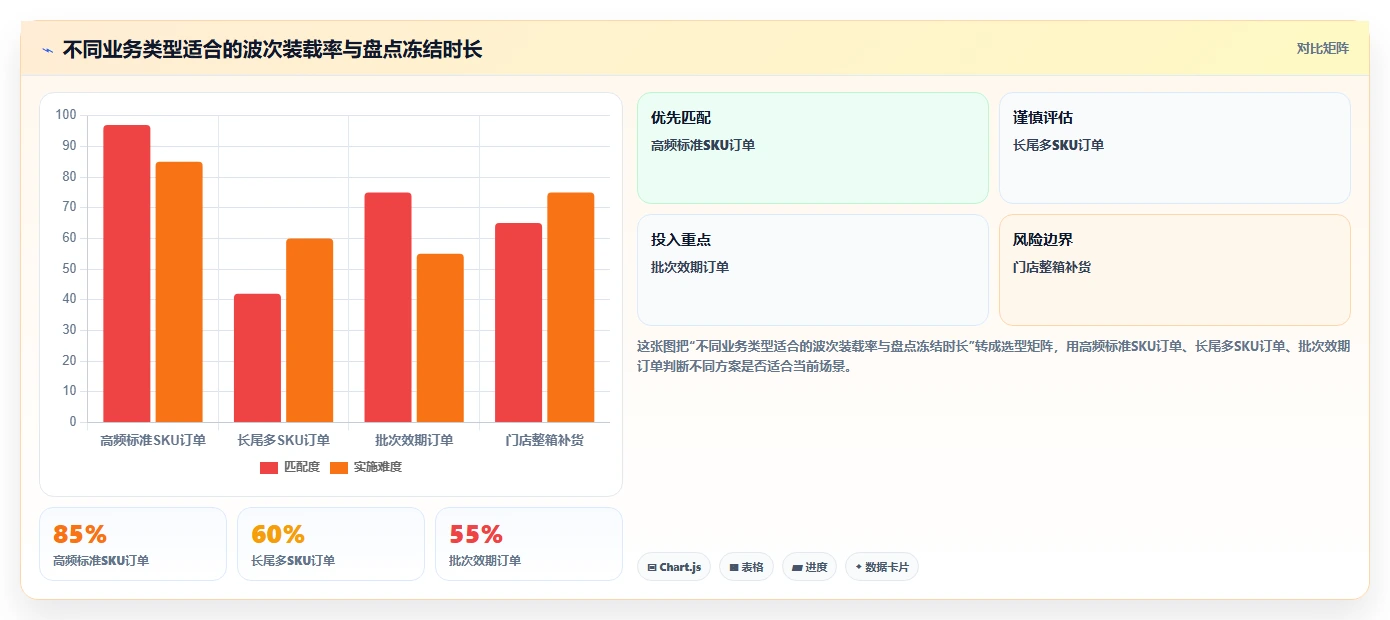
Task: Click the 对比矩阵 label in the header
Action: point(1322,49)
